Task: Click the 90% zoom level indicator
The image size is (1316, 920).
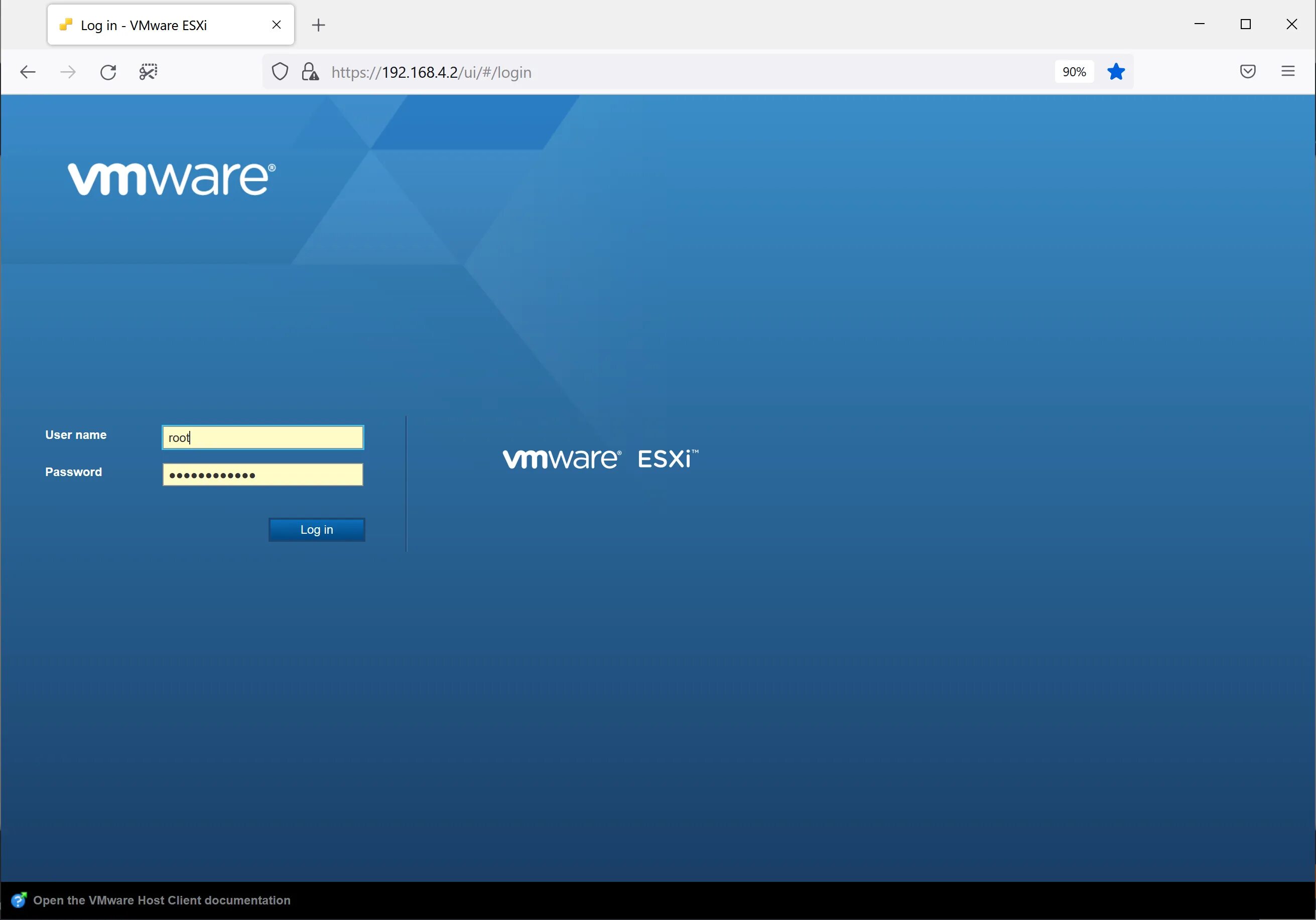Action: (1074, 72)
